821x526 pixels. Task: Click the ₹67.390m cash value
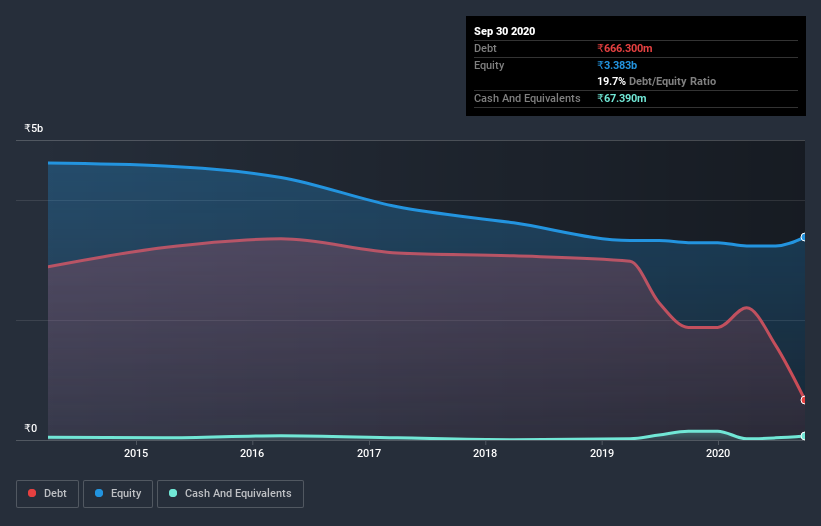[622, 98]
